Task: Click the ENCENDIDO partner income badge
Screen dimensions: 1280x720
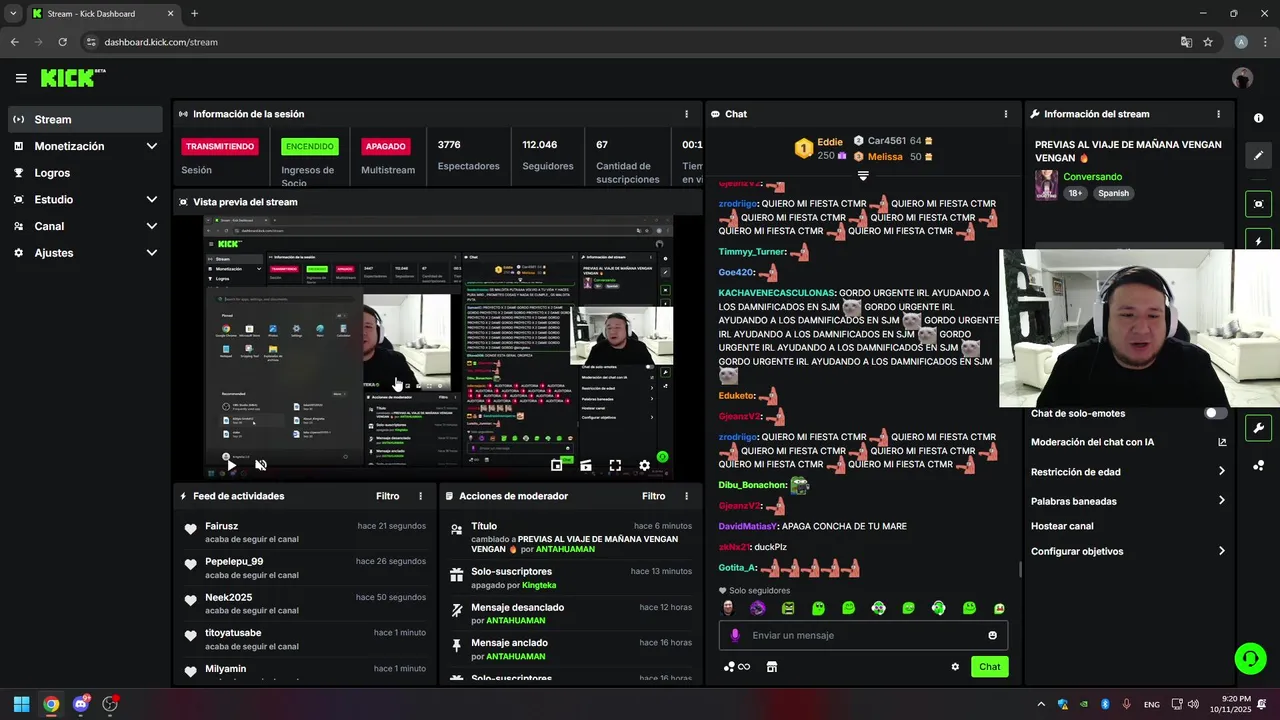Action: [310, 146]
